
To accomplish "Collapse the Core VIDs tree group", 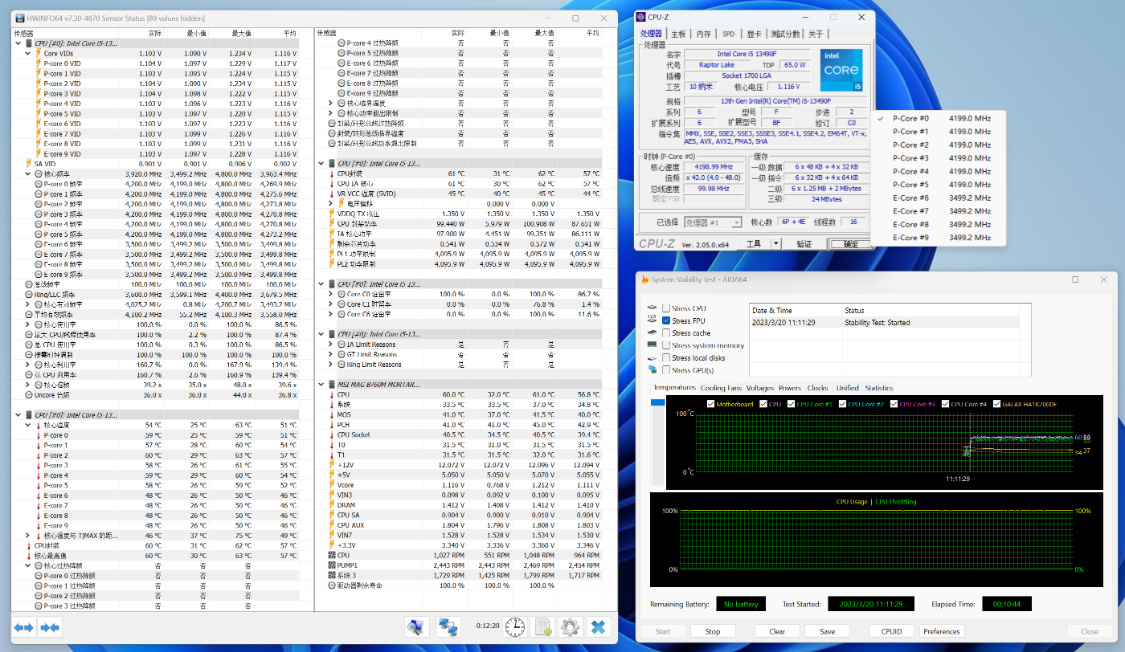I will tap(29, 54).
